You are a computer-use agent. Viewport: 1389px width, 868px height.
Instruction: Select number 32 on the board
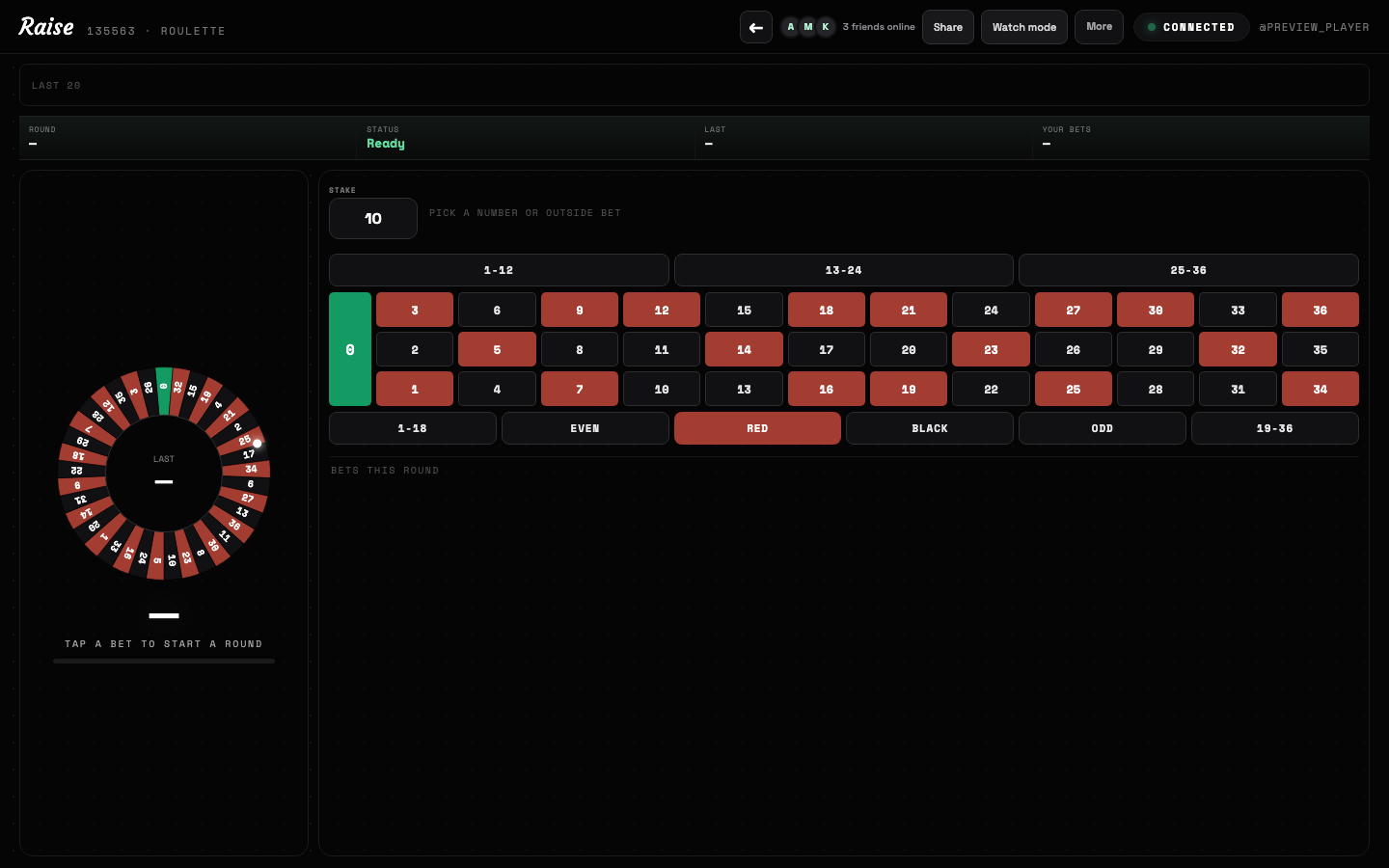pyautogui.click(x=1238, y=349)
